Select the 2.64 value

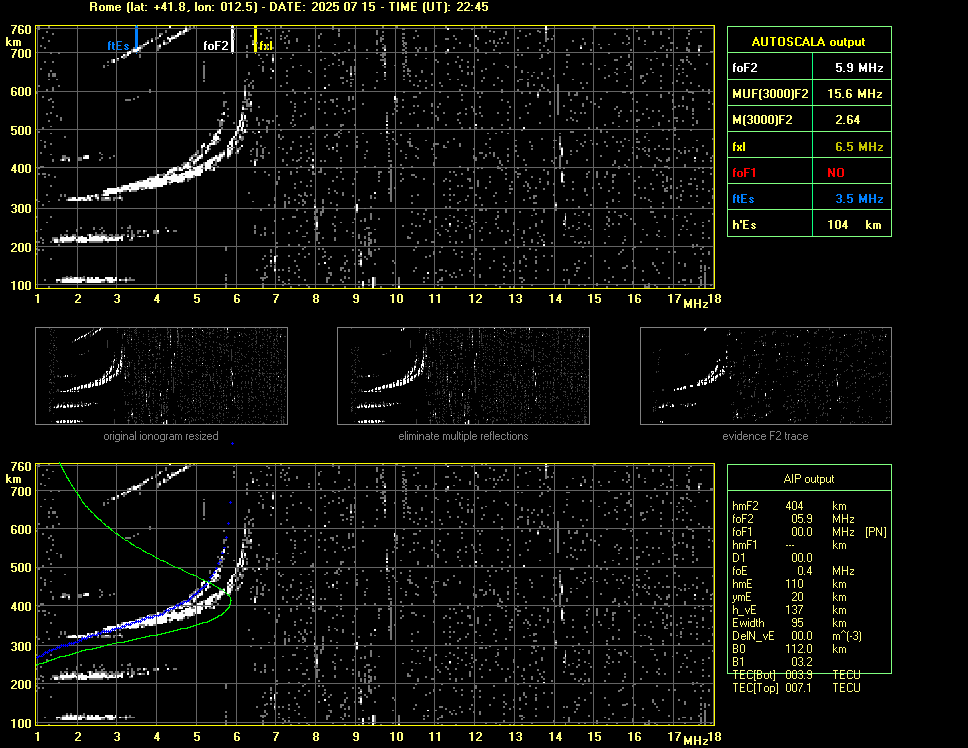[848, 120]
